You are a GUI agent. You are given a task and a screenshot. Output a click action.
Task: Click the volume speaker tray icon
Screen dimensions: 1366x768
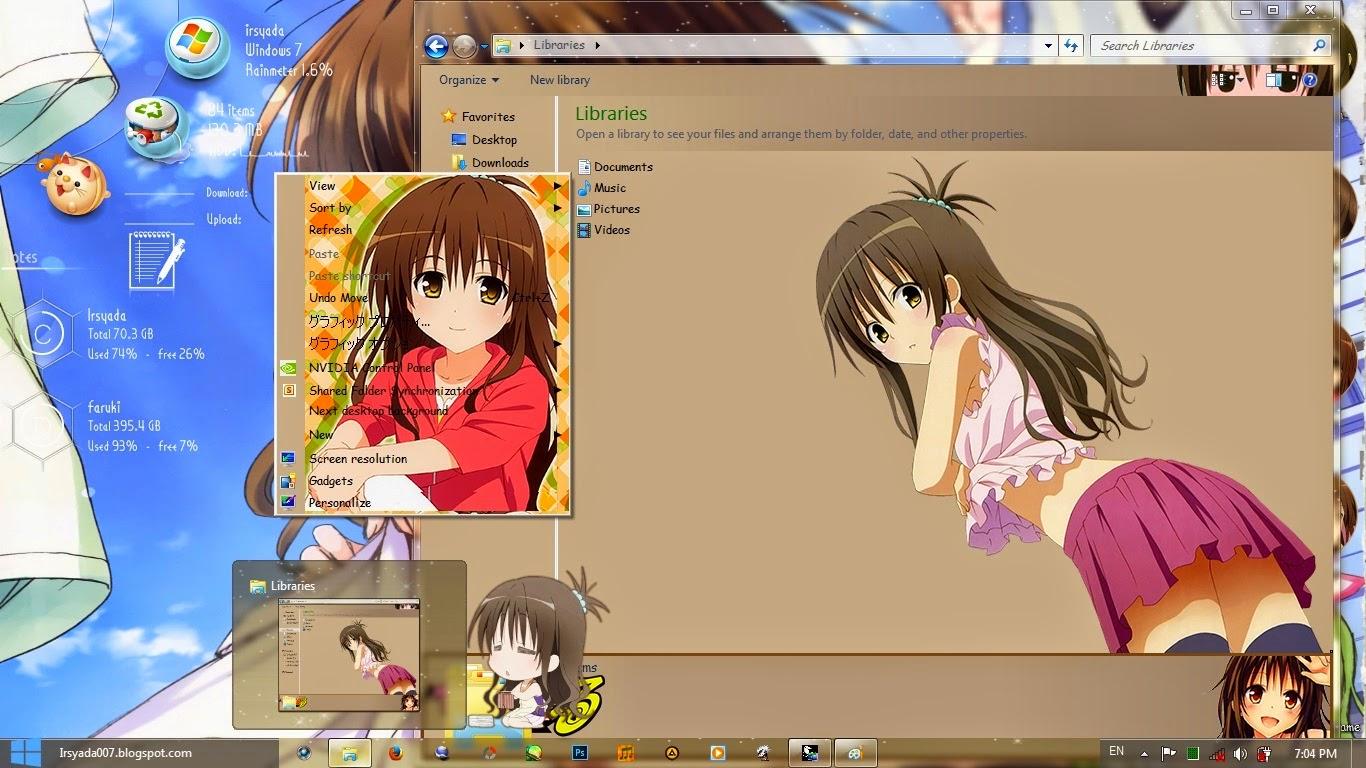1240,754
